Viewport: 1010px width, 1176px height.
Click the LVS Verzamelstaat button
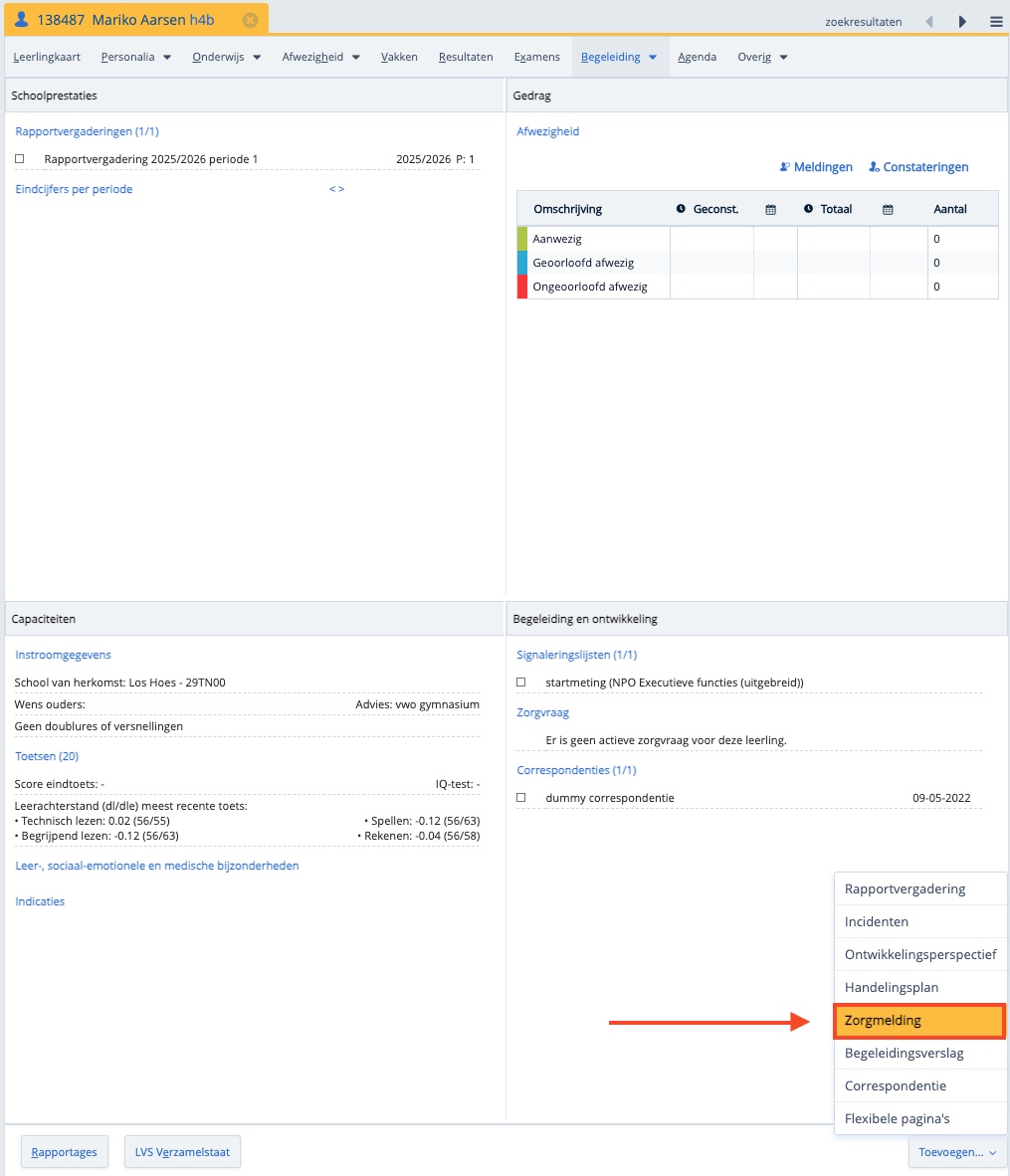pyautogui.click(x=182, y=1152)
